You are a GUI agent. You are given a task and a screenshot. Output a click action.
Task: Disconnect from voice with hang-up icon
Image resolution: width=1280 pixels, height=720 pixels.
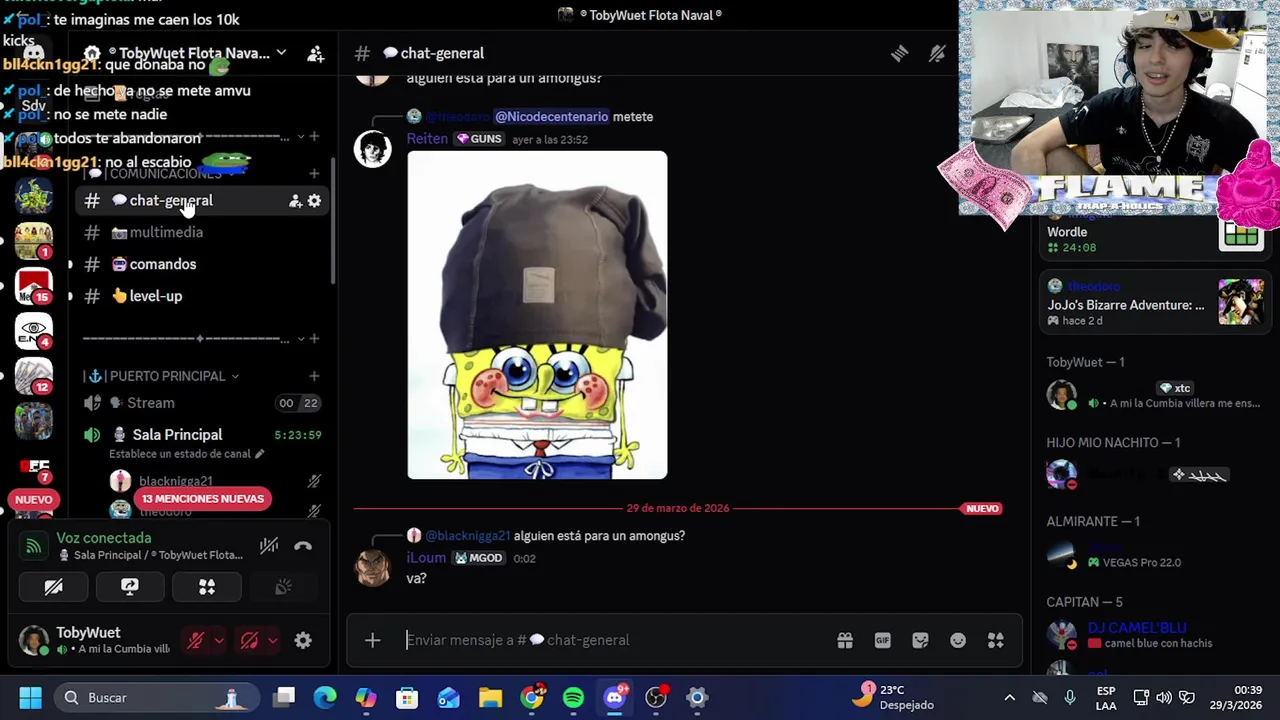[x=303, y=546]
